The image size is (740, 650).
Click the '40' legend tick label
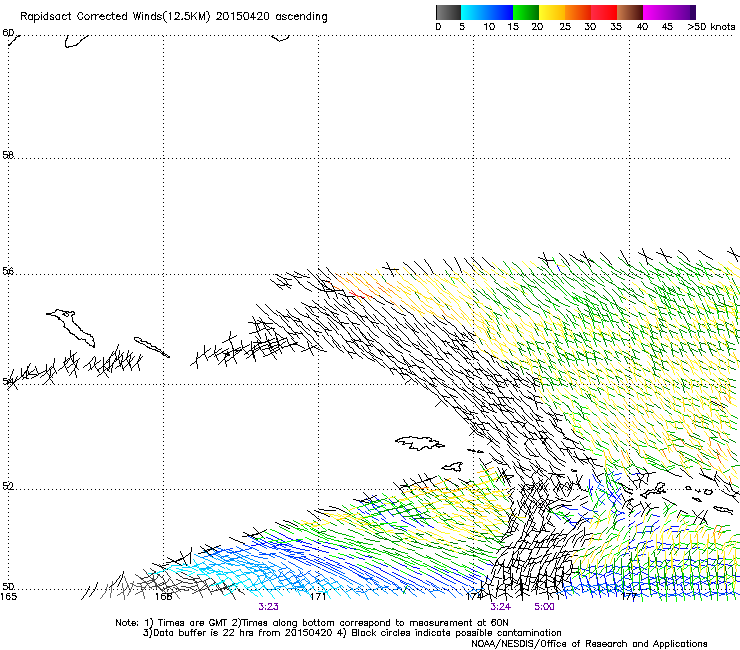pos(642,27)
